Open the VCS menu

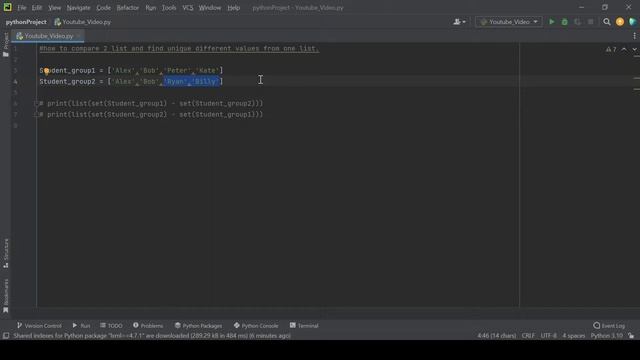188,8
